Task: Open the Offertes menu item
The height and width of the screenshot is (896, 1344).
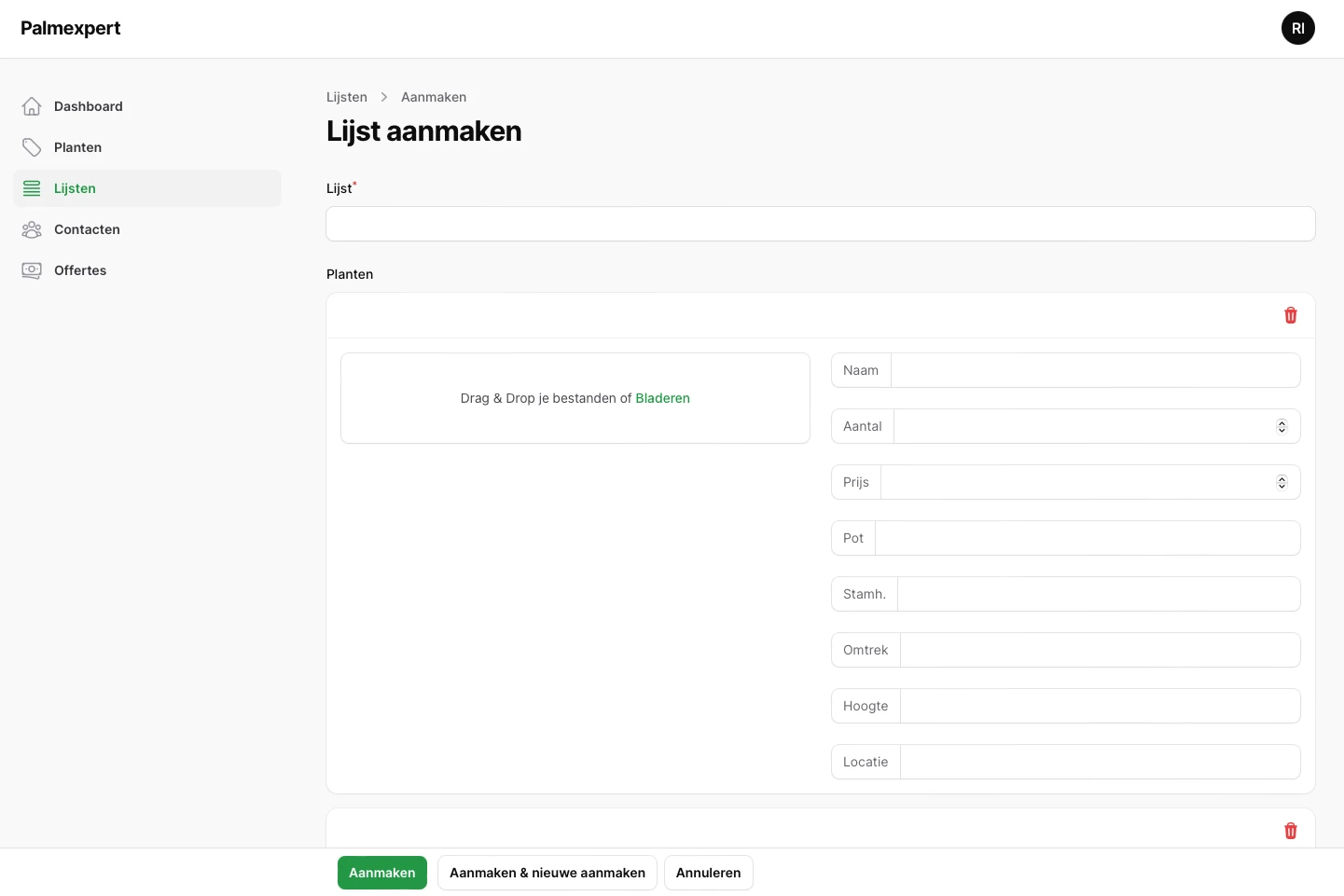Action: pos(80,270)
